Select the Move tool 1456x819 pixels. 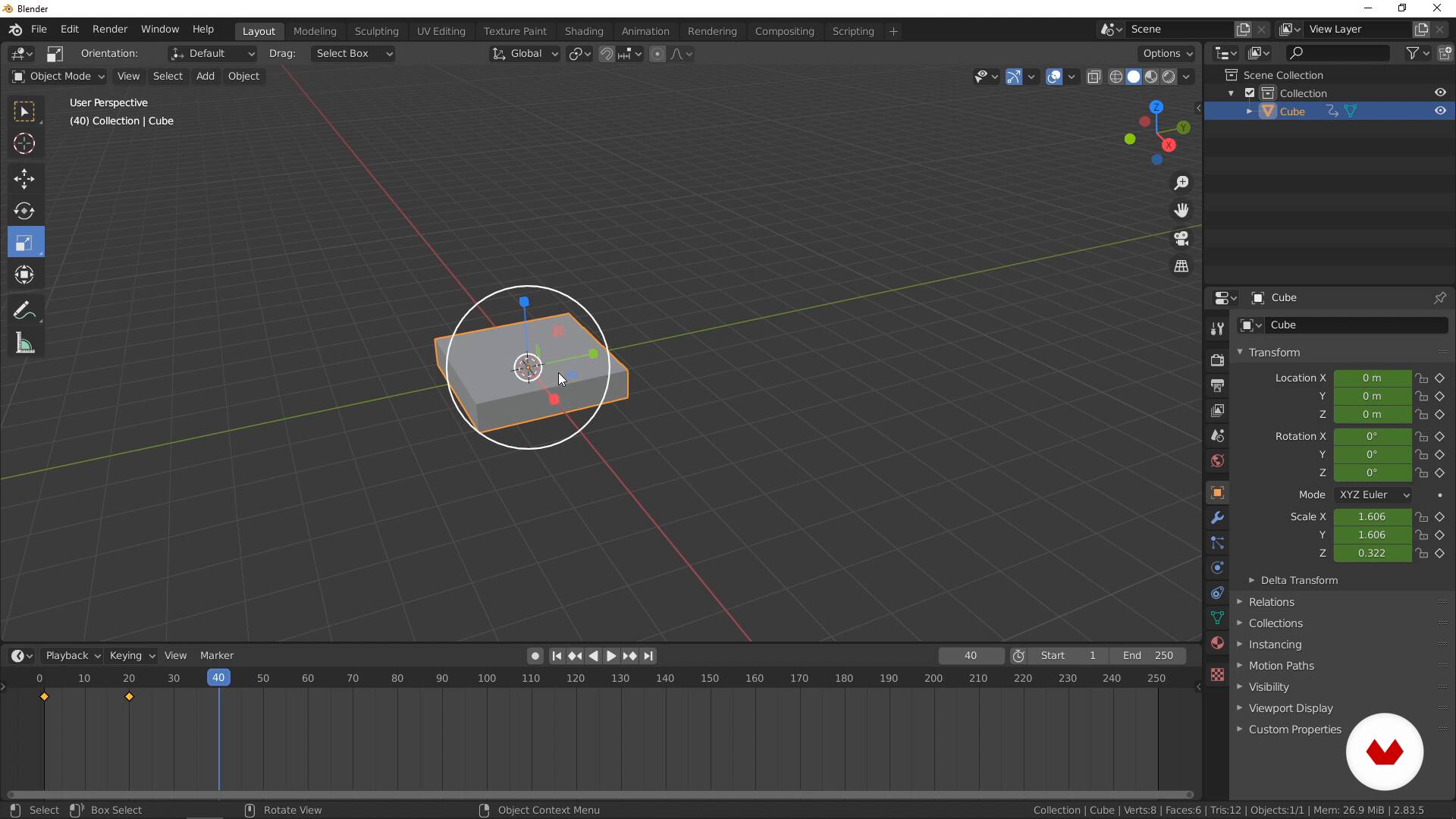(x=24, y=179)
